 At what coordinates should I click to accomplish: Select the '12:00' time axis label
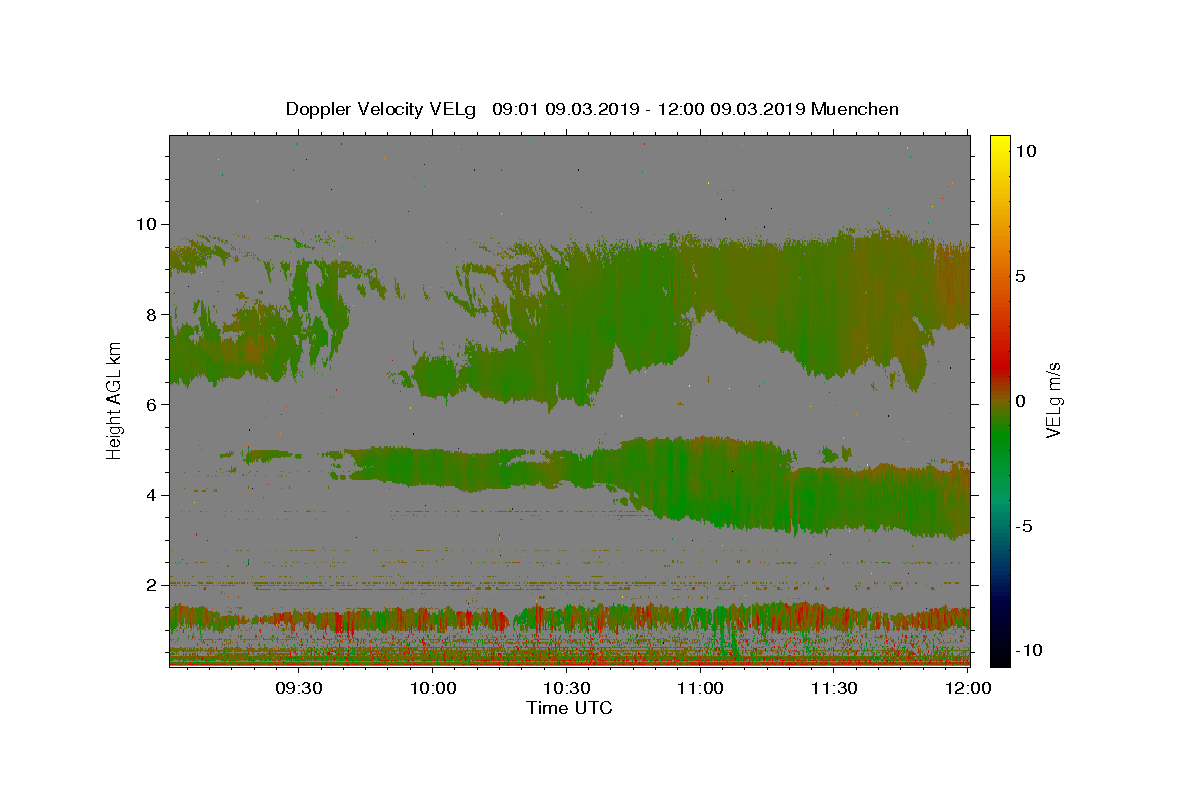click(968, 688)
